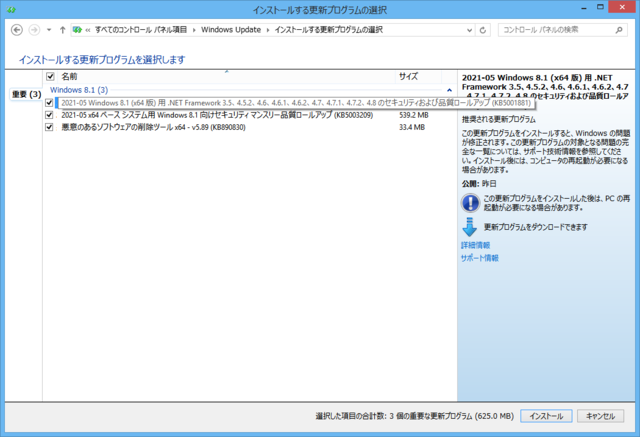The image size is (640, 437).
Task: Uncheck the KB5003209 monthly rollup update
Action: pos(49,115)
